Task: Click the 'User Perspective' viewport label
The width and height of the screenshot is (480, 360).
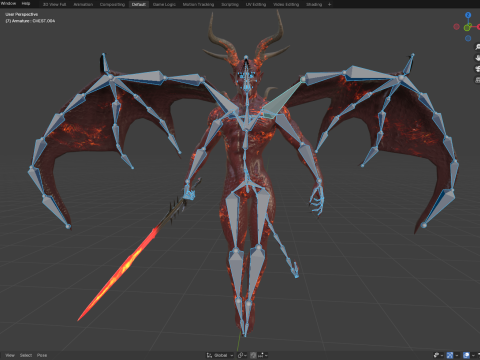Action: (21, 14)
